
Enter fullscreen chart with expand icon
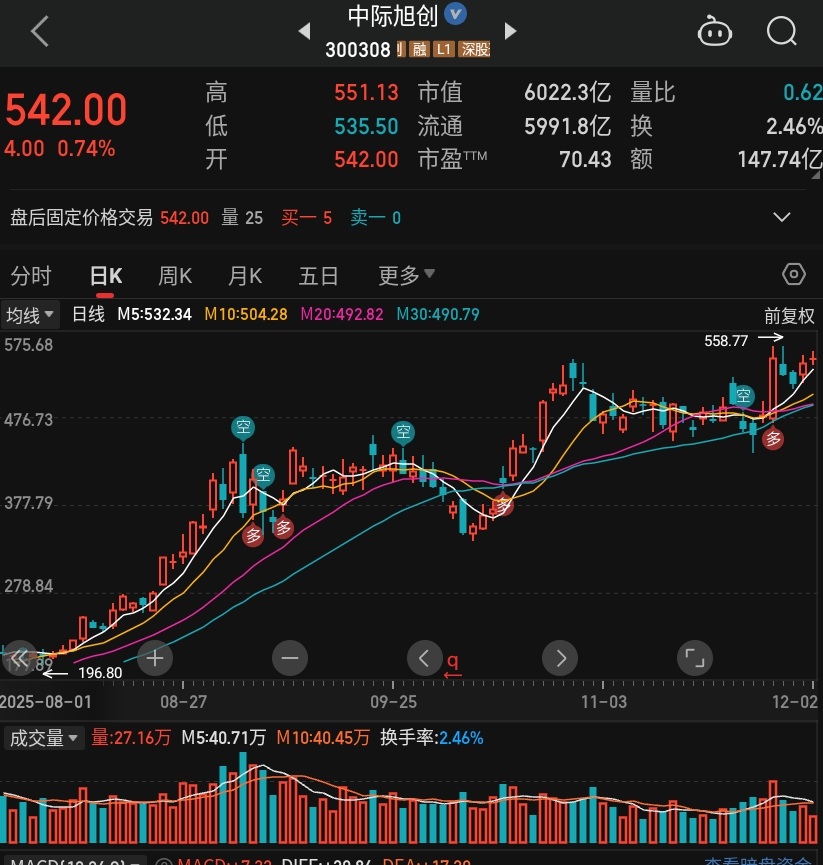click(694, 658)
